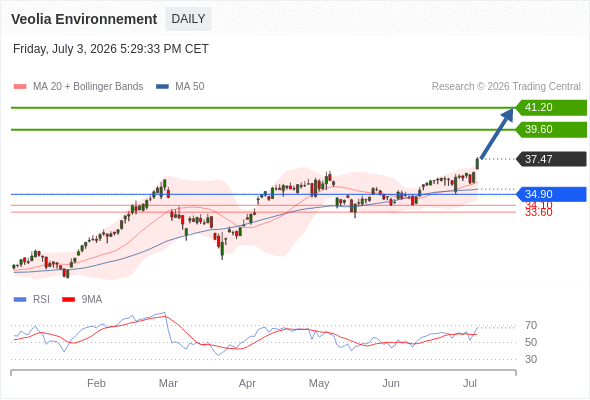Click the RSI 70 level axis label
Screen dimensions: 590x400
click(531, 325)
